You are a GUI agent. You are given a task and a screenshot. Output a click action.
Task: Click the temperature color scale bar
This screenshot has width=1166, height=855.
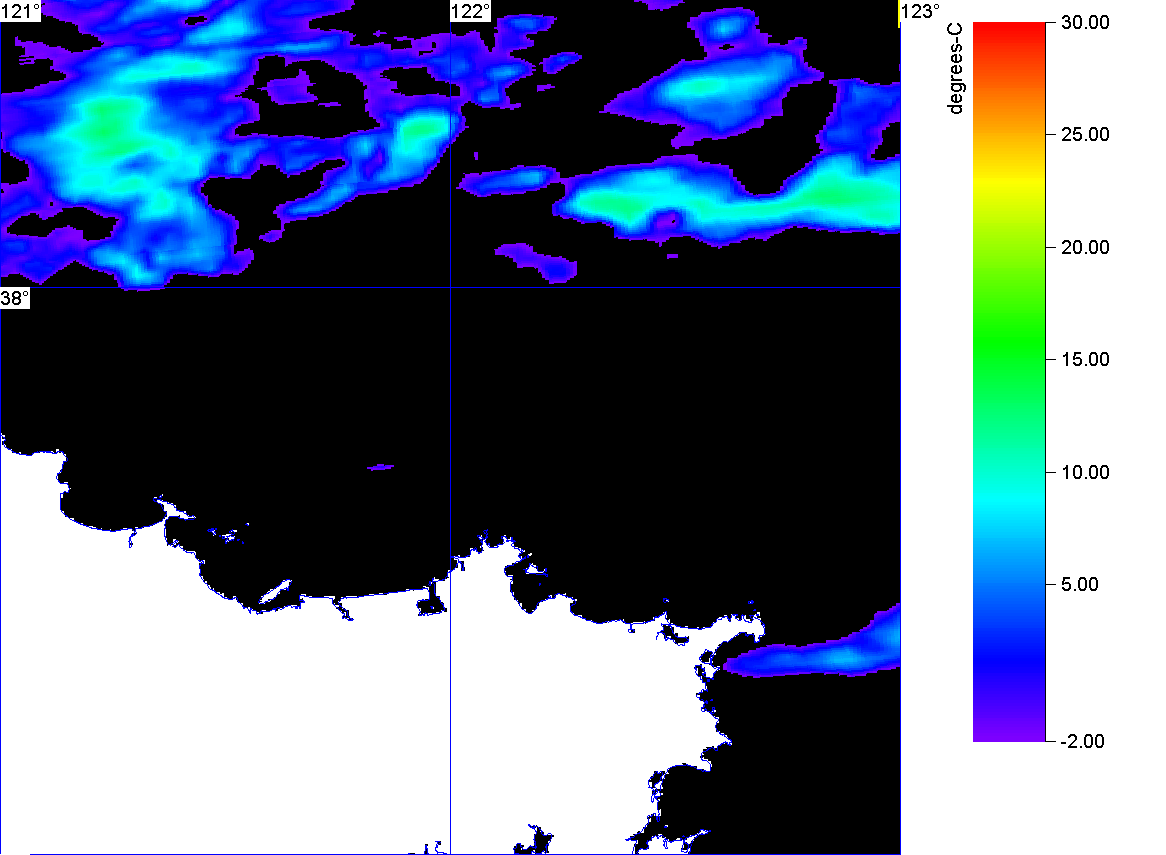[x=1009, y=382]
